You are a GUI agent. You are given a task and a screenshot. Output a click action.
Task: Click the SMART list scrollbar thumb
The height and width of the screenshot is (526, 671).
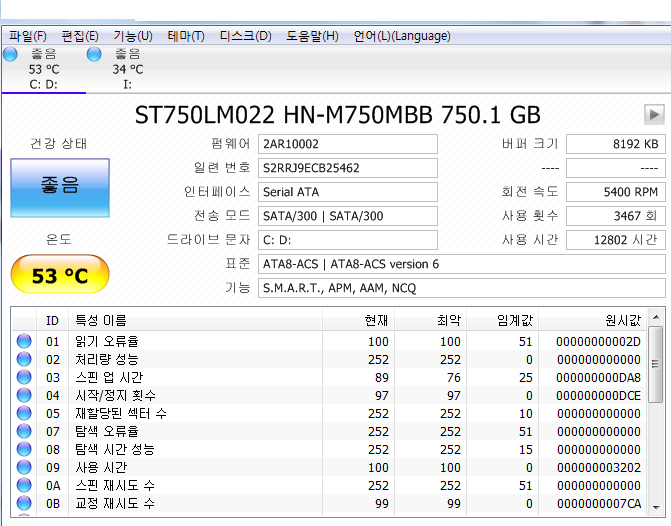(656, 364)
